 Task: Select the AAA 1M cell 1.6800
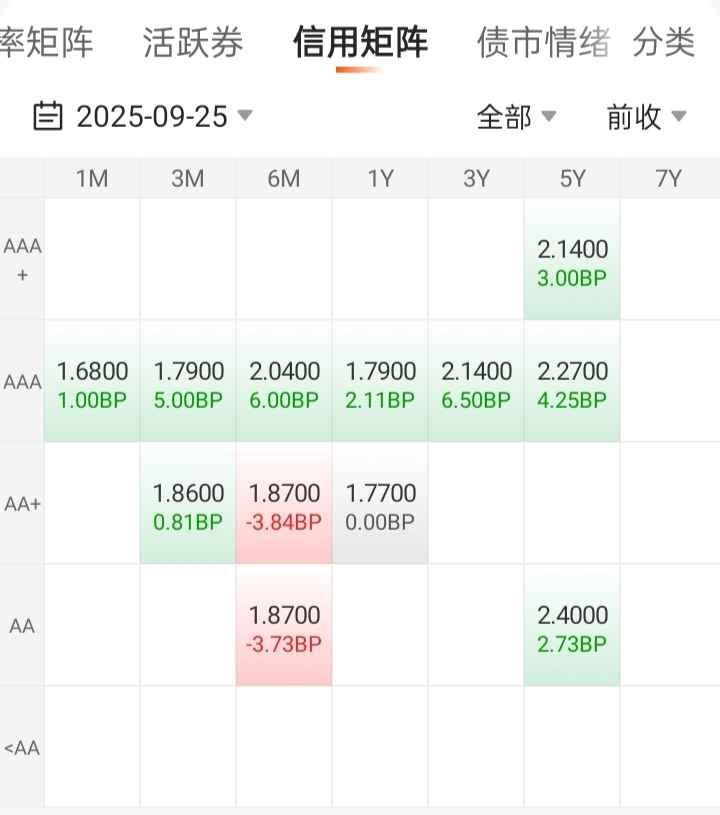click(x=92, y=384)
